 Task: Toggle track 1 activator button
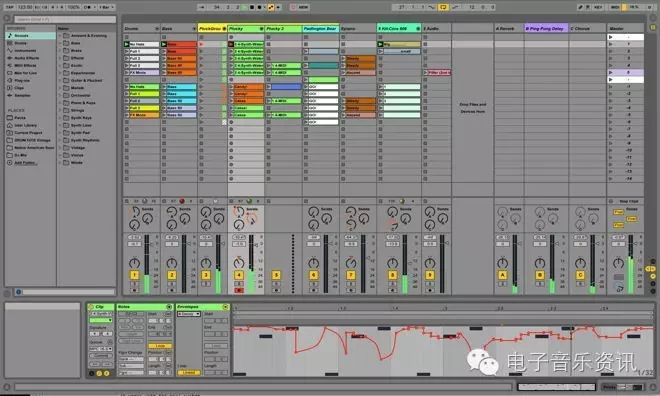134,275
